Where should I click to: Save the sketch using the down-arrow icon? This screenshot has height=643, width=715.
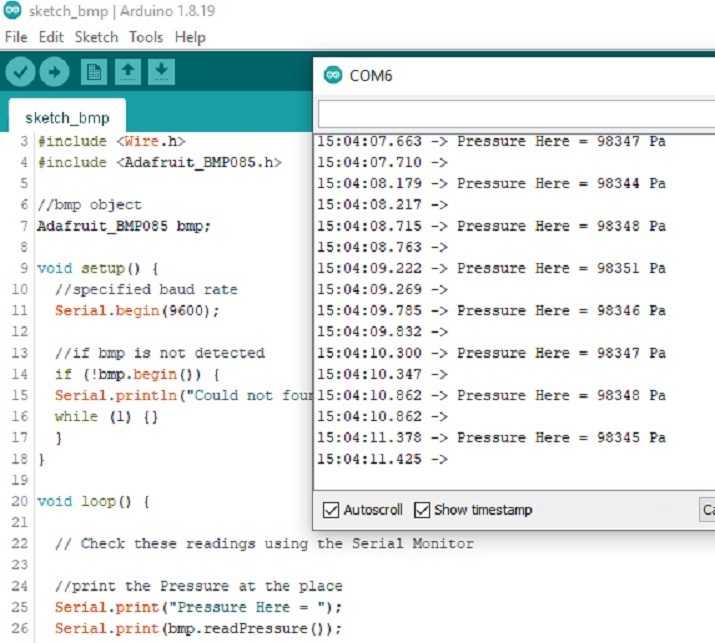(161, 72)
